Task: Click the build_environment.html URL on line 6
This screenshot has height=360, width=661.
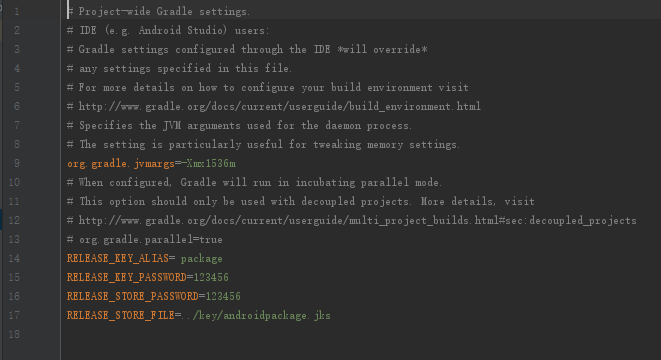Action: coord(279,106)
